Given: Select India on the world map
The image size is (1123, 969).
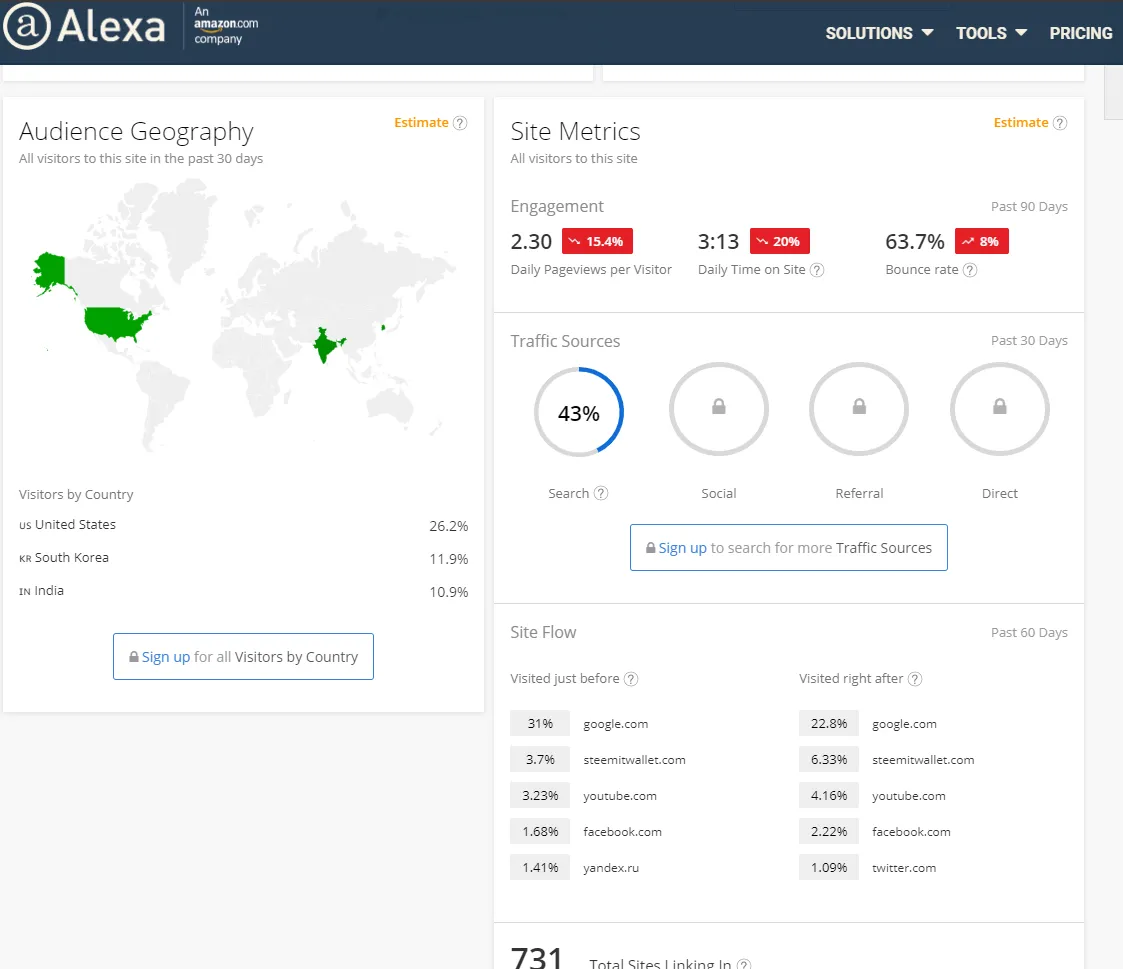Looking at the screenshot, I should click(326, 345).
